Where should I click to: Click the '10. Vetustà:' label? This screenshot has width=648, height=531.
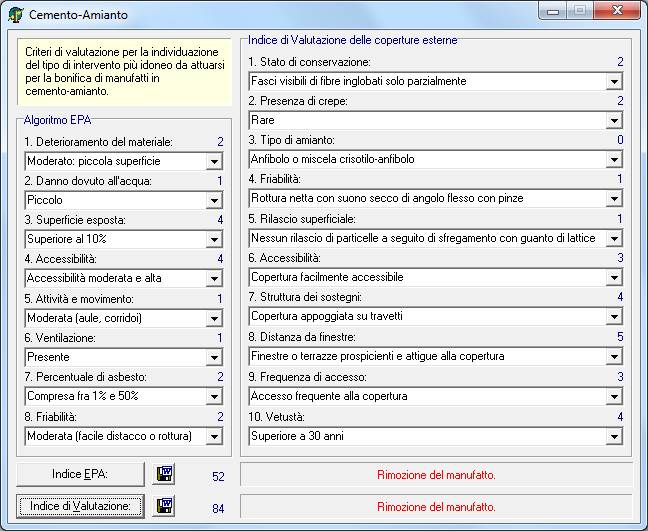276,417
